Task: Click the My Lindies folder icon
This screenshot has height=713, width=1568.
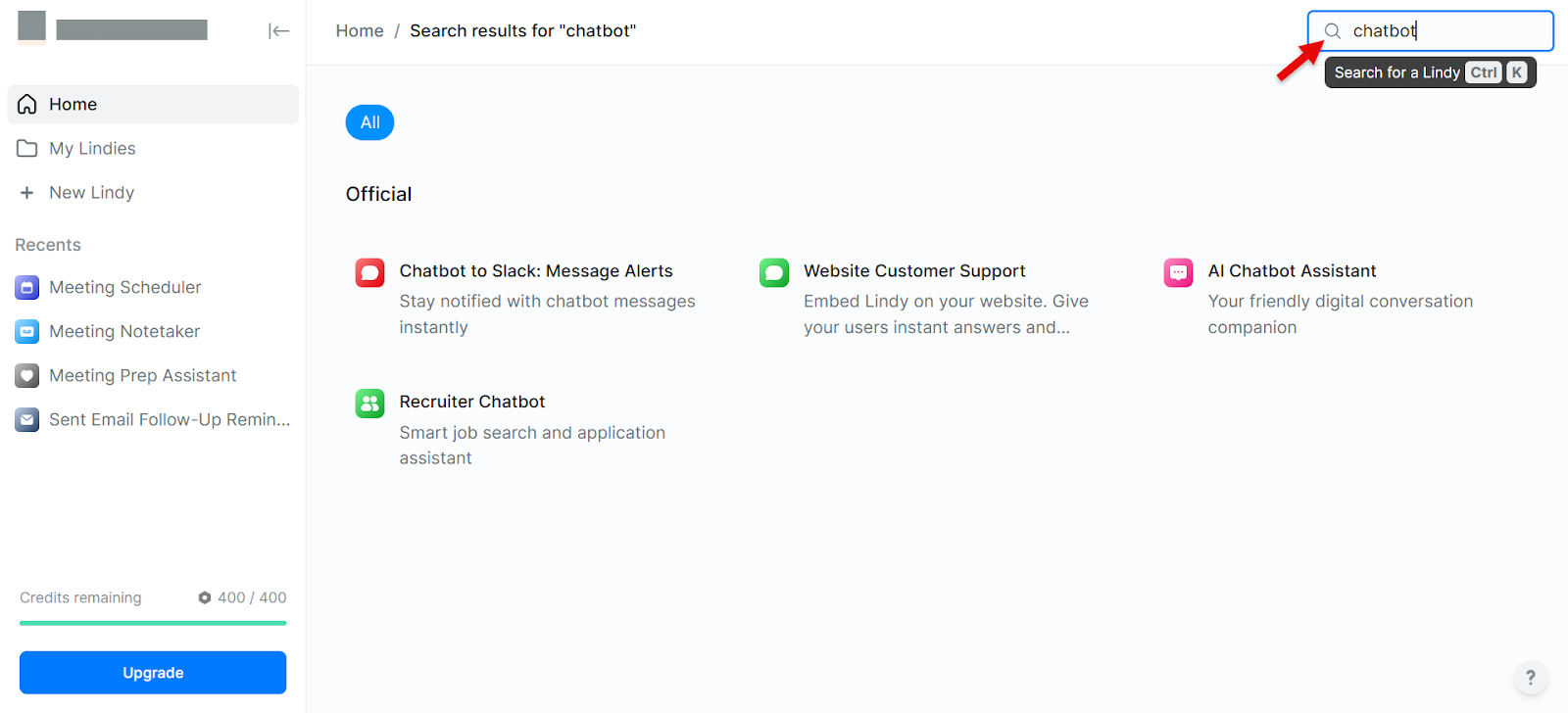Action: [27, 148]
